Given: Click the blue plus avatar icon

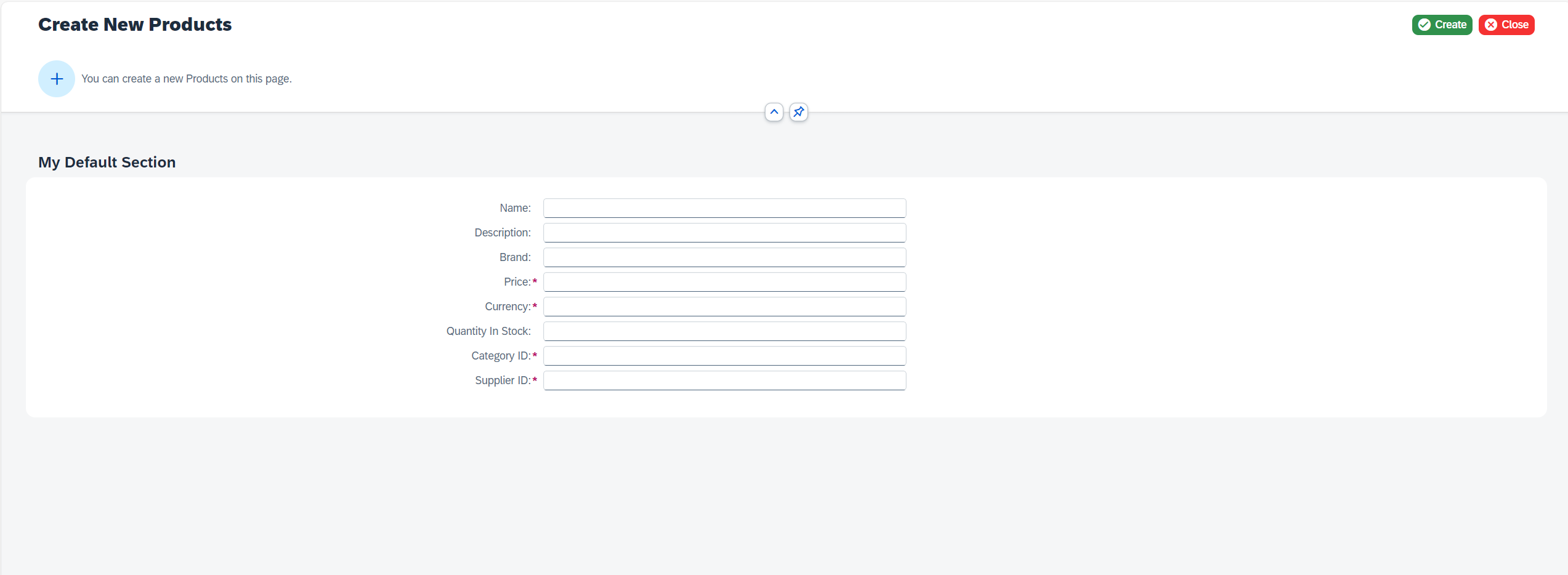Looking at the screenshot, I should click(57, 79).
